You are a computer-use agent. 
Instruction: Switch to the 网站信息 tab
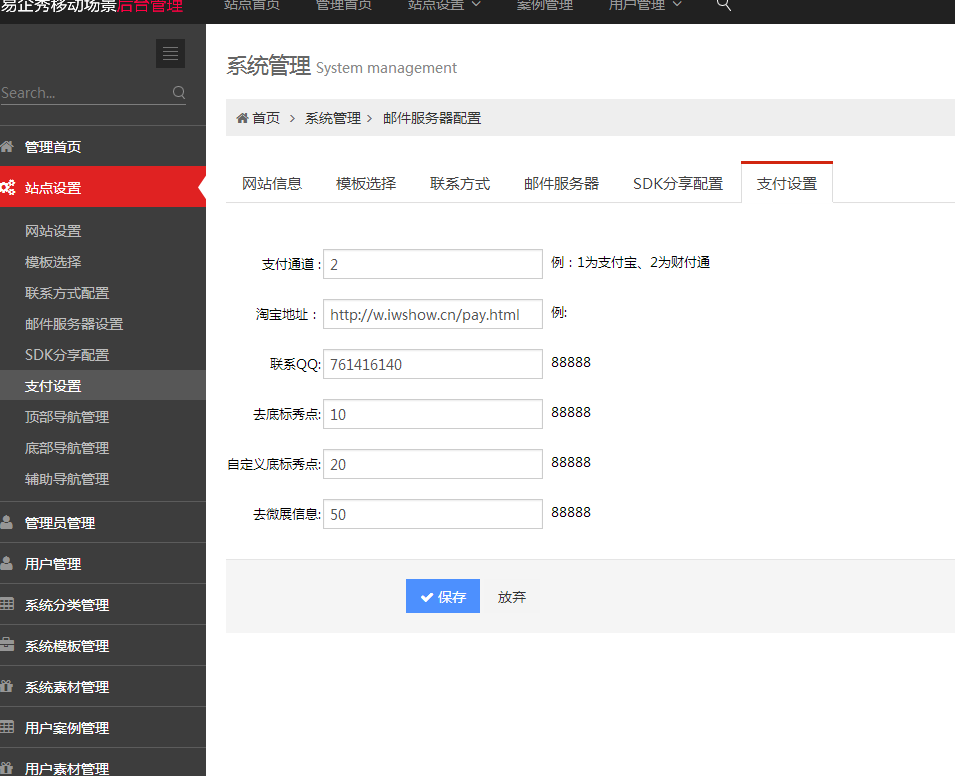tap(272, 183)
